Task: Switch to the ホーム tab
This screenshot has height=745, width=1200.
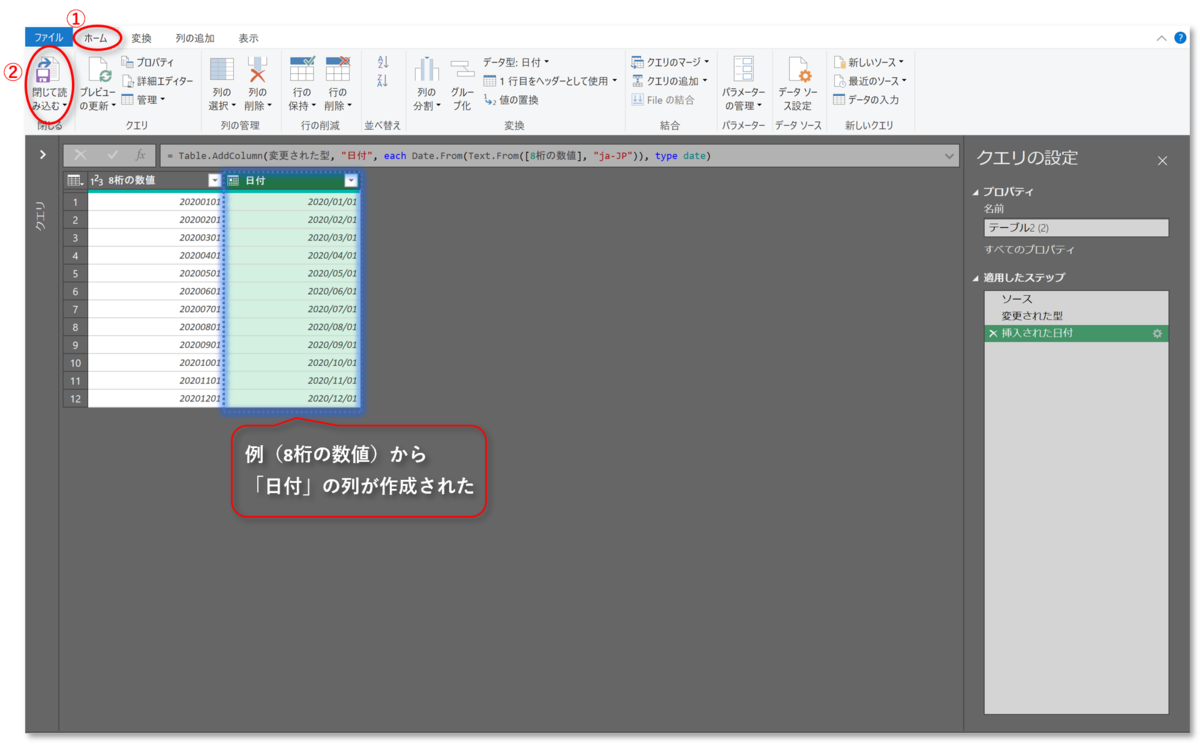Action: (96, 38)
